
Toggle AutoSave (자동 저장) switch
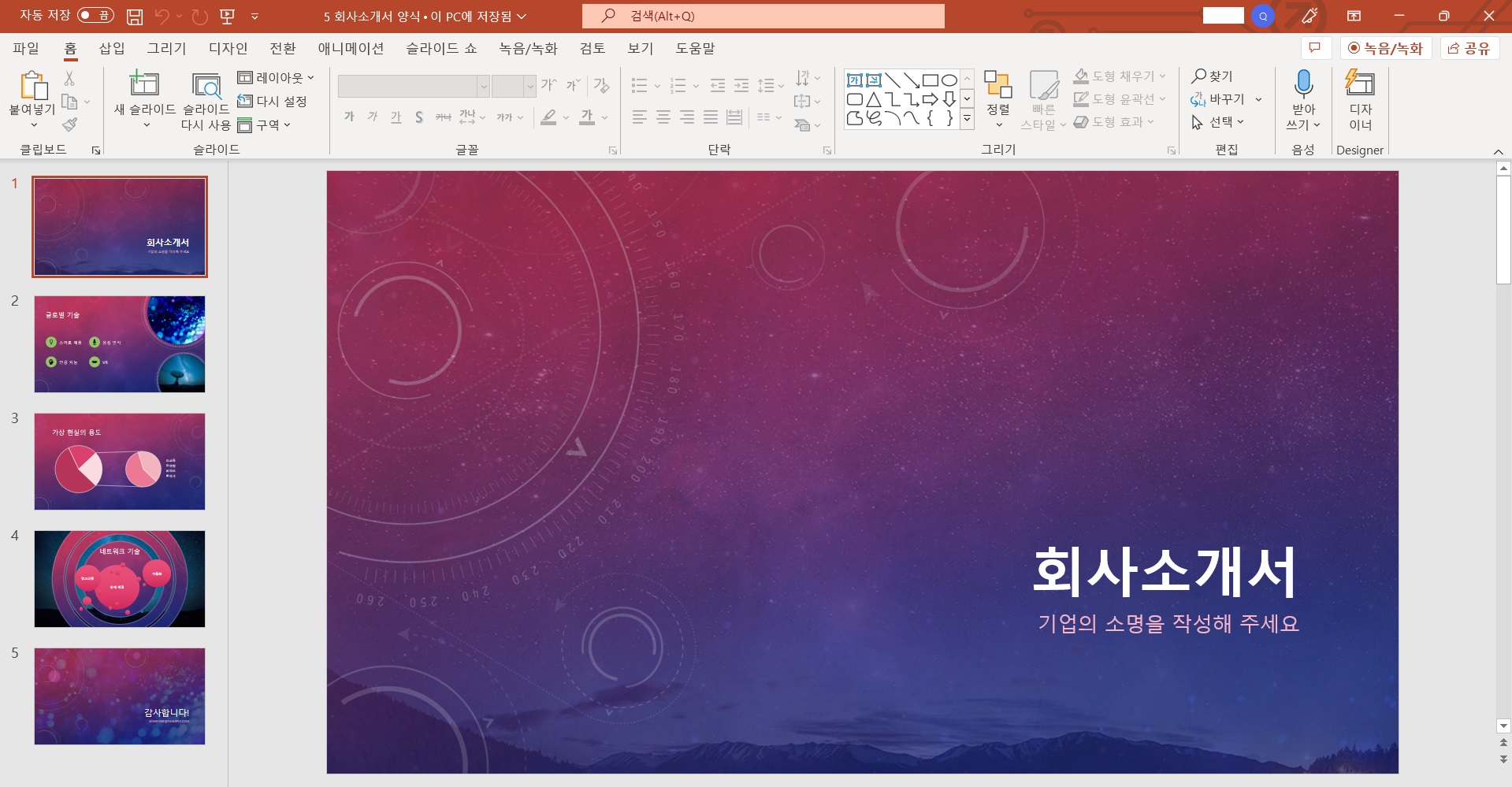click(x=96, y=15)
